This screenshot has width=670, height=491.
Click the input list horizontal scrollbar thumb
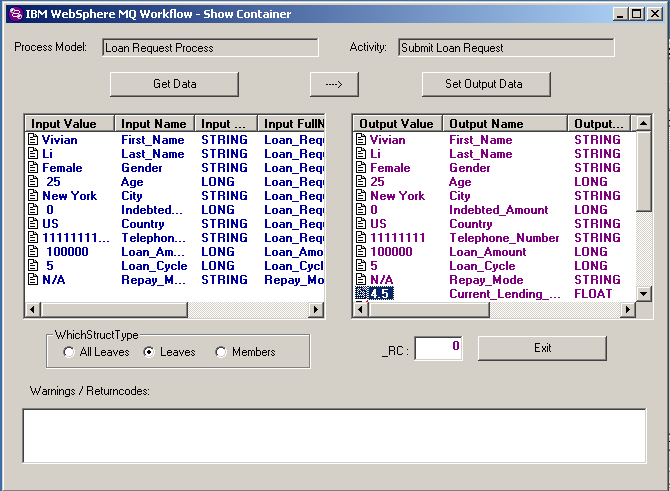pos(115,309)
